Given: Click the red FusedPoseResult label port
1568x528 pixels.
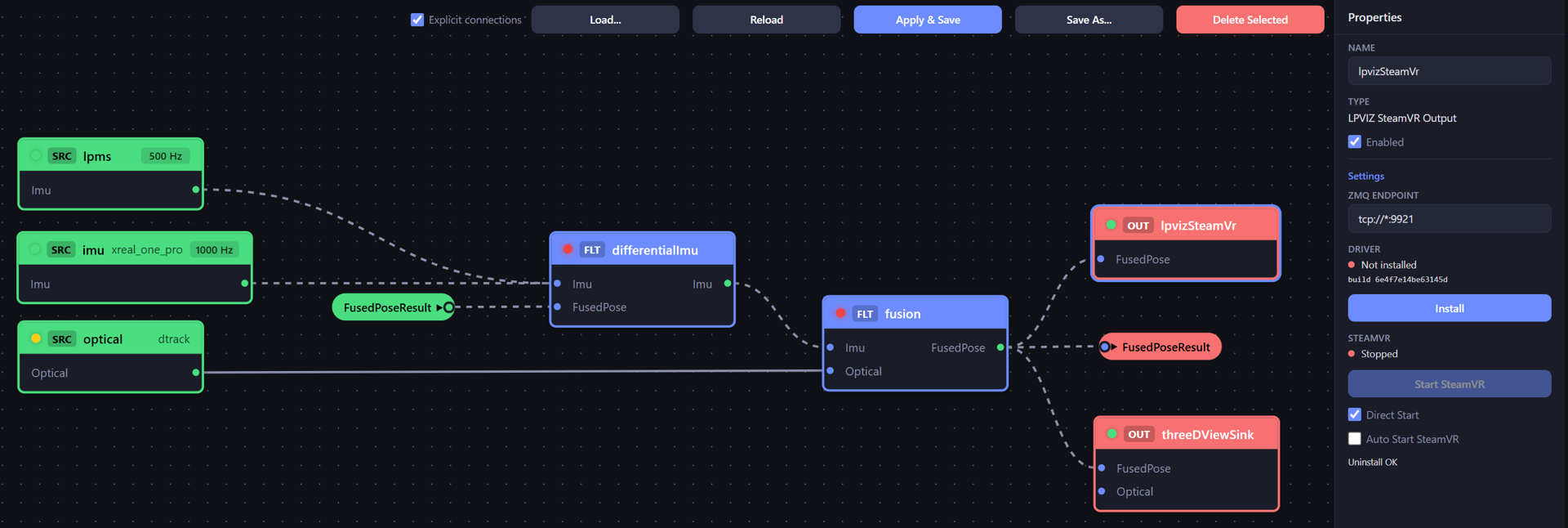Looking at the screenshot, I should tap(1105, 347).
